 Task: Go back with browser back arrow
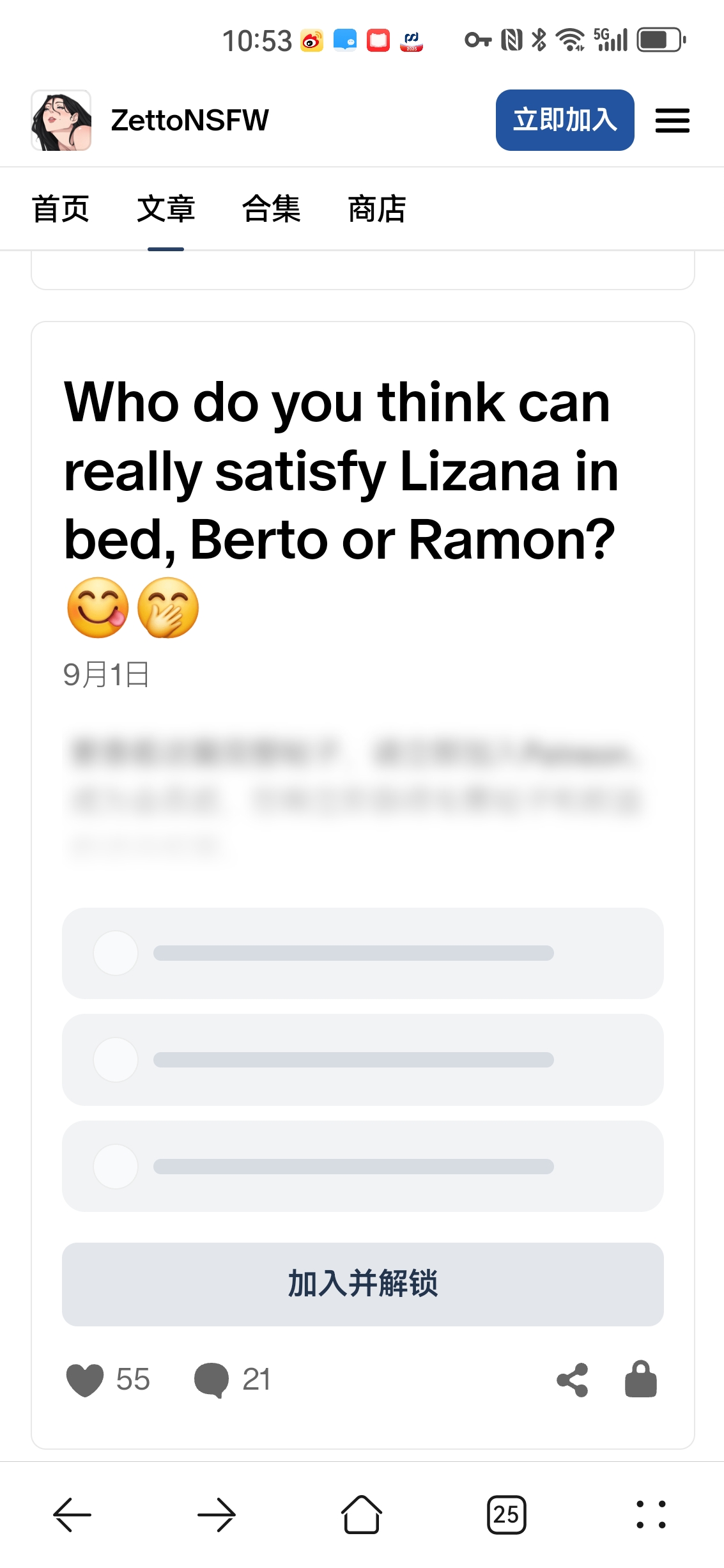point(72,1514)
